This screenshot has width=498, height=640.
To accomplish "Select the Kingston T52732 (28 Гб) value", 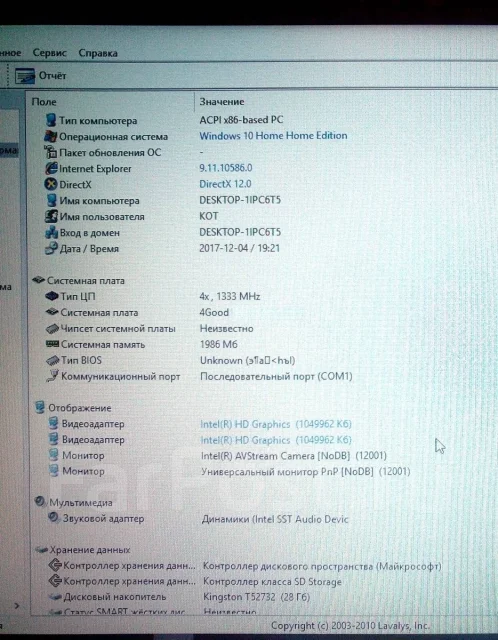I will point(256,597).
